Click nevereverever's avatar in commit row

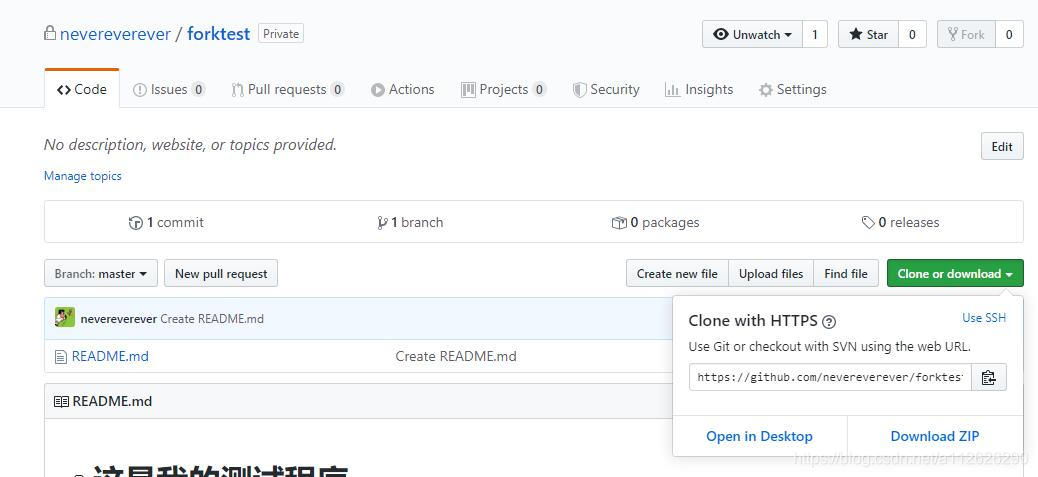(x=65, y=318)
